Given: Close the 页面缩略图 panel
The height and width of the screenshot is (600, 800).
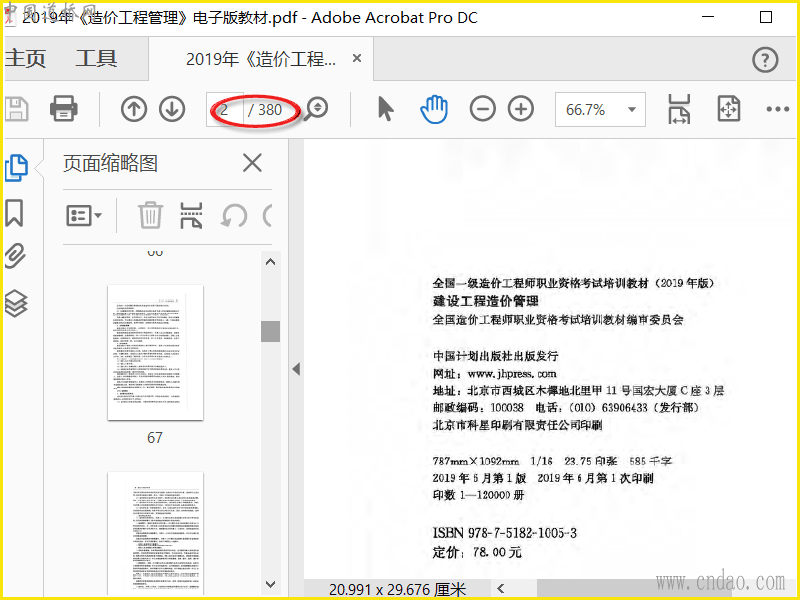Looking at the screenshot, I should 252,163.
